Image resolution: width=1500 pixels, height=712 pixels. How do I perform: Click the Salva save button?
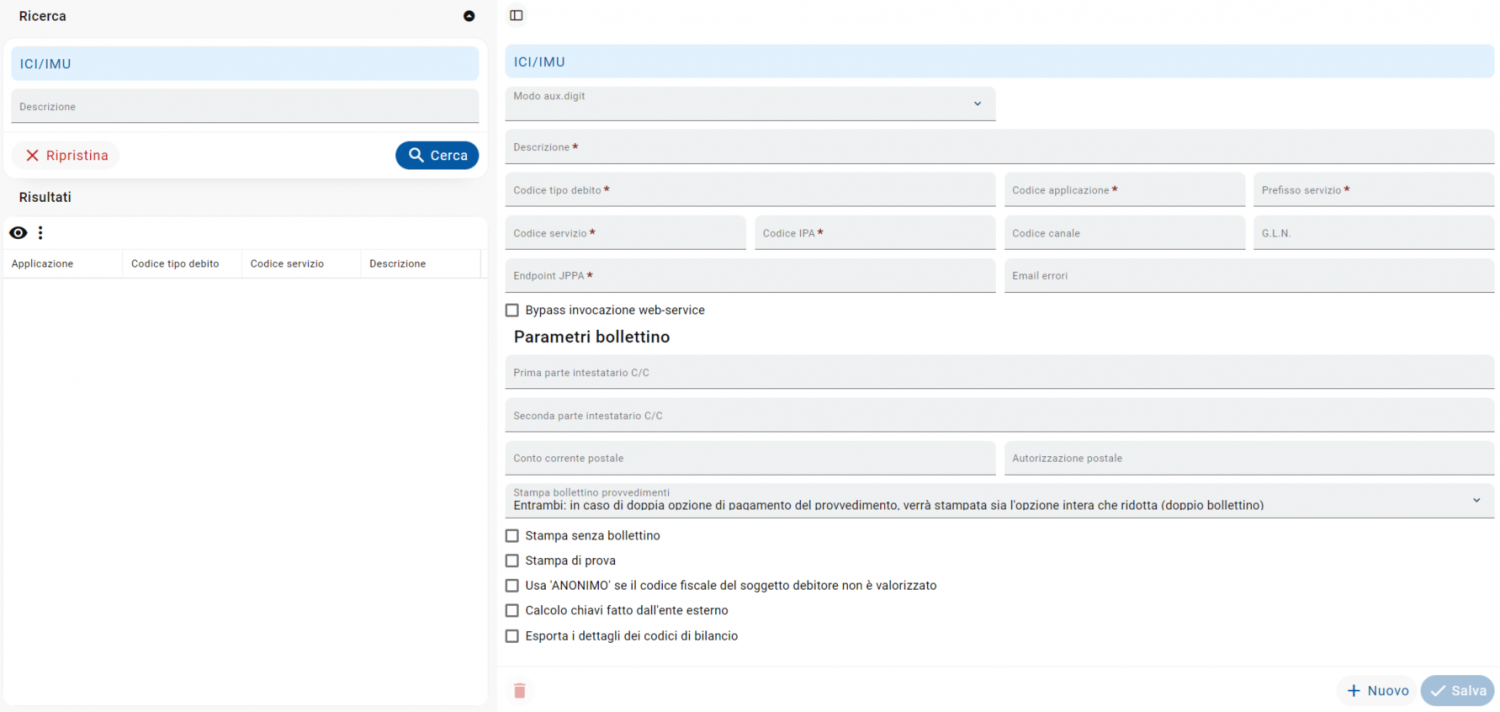tap(1457, 691)
